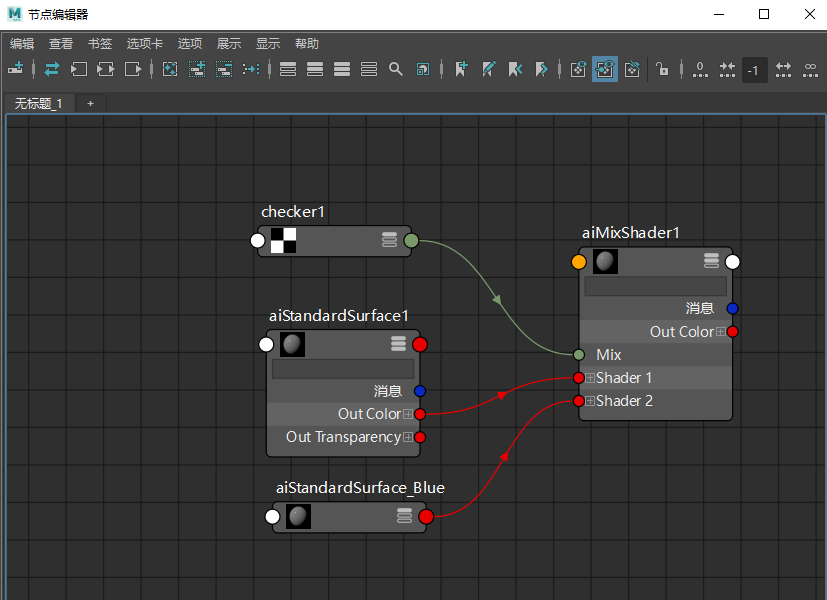Expand the Shader 2 plus box
The width and height of the screenshot is (827, 600).
point(590,401)
